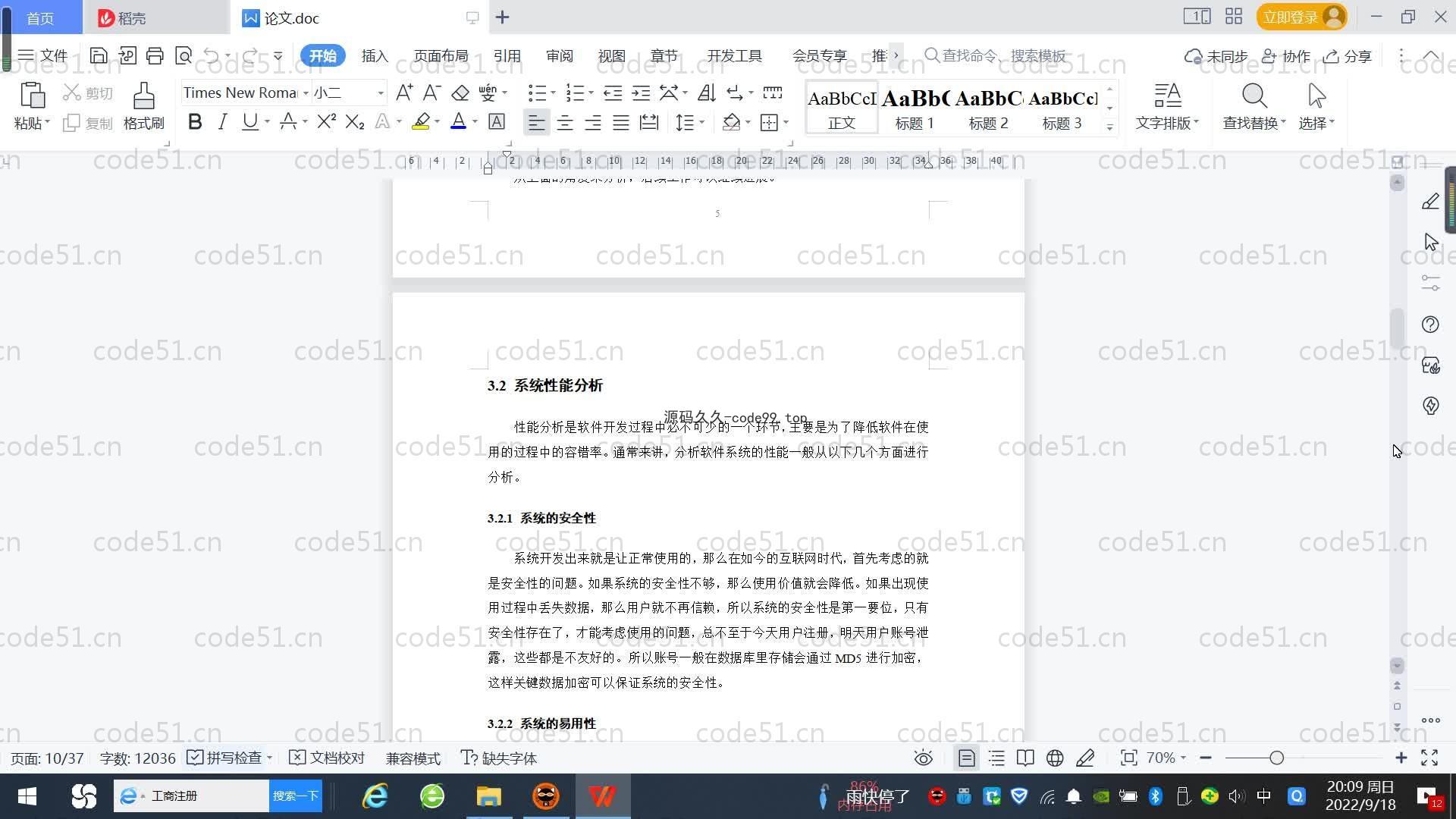Open the zoom 70% dropdown

coord(1166,758)
